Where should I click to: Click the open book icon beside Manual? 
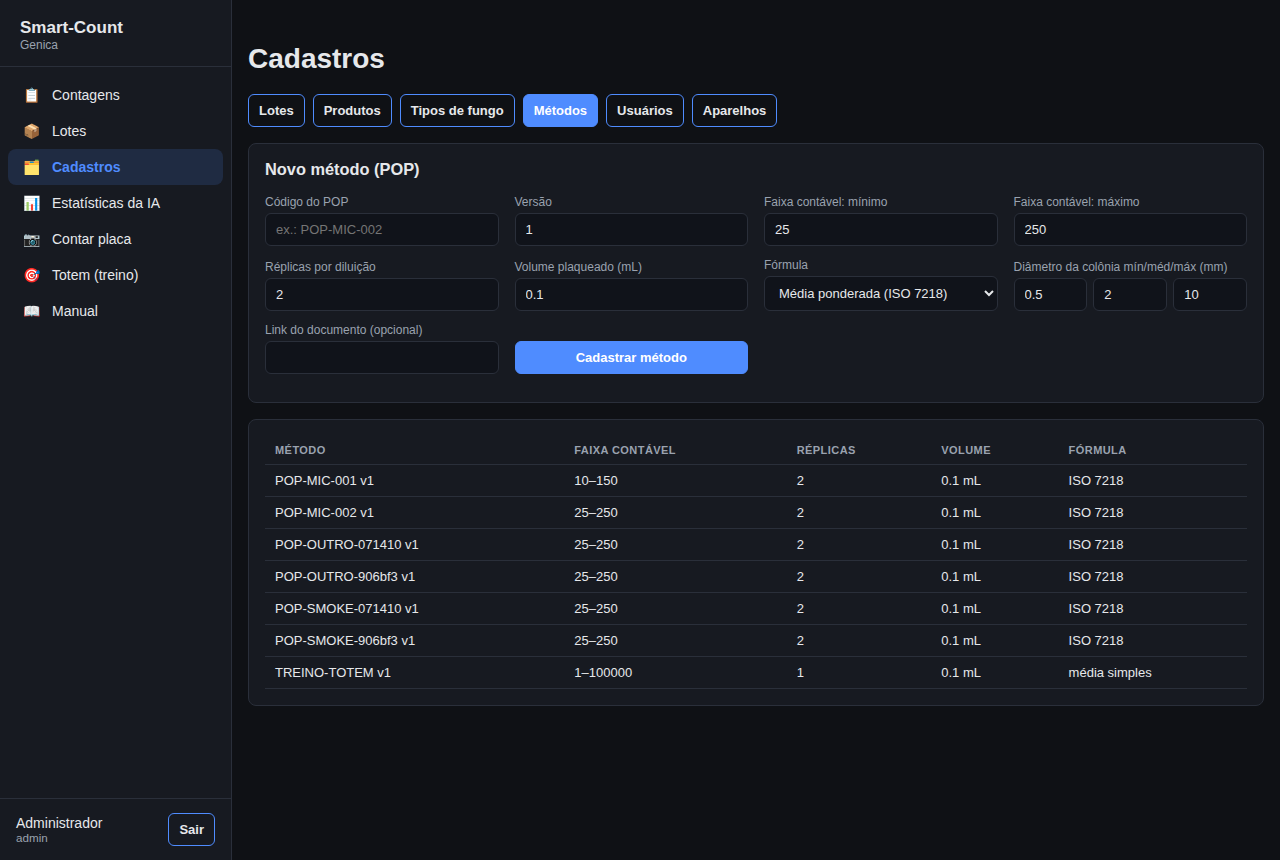(32, 311)
